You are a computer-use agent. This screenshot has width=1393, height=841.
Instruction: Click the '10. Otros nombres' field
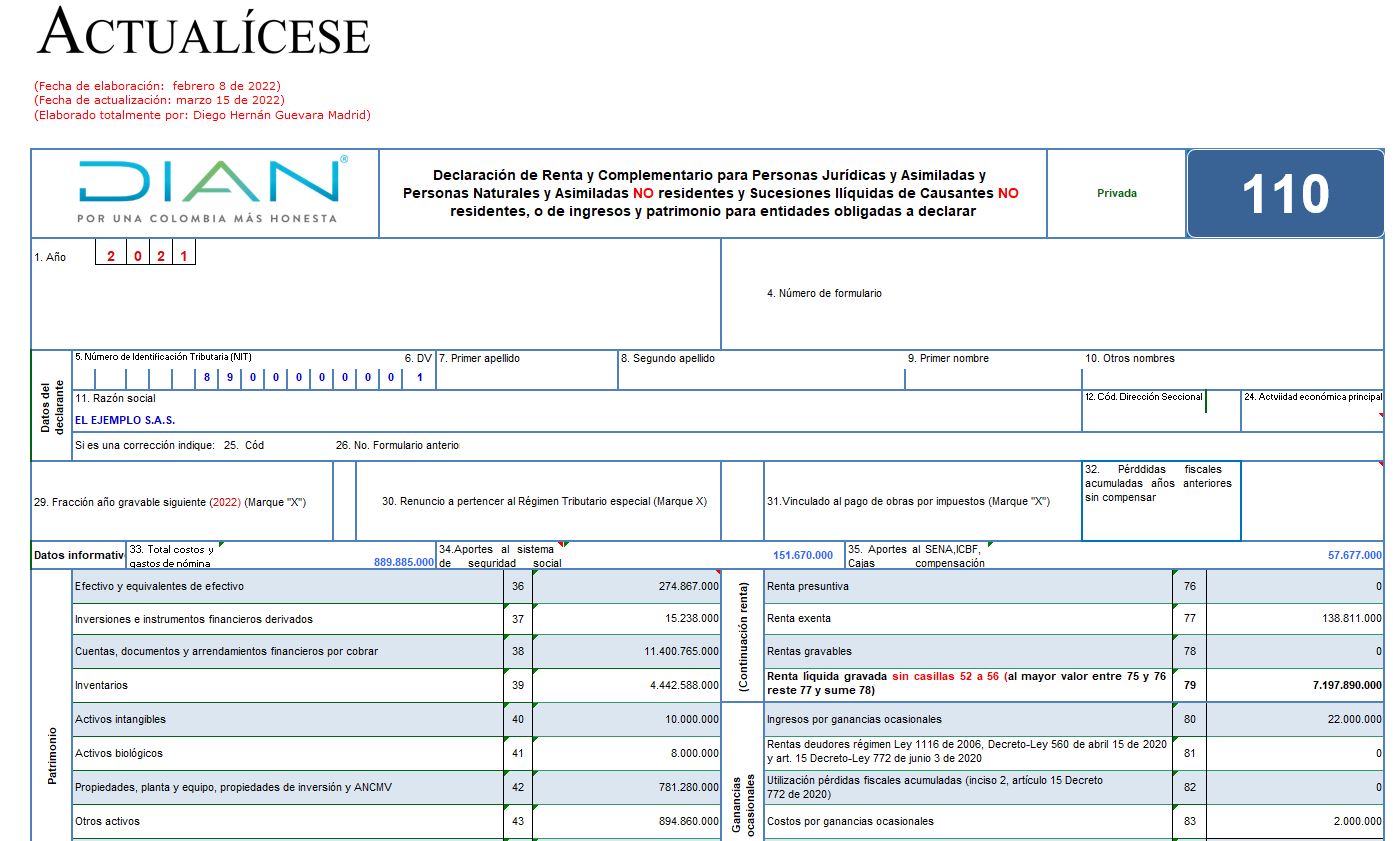[x=1233, y=370]
